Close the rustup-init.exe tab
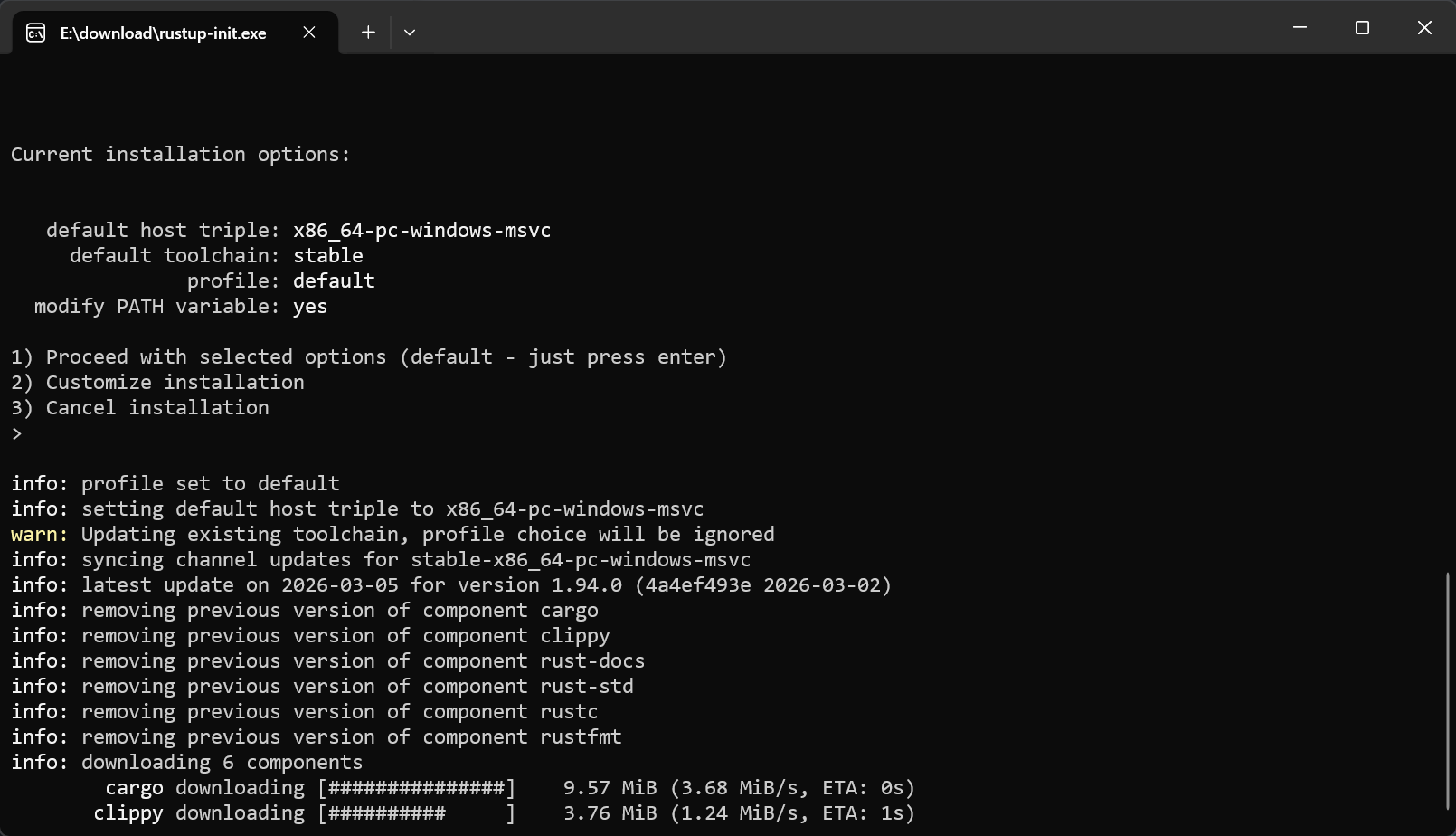Image resolution: width=1456 pixels, height=836 pixels. 309,33
